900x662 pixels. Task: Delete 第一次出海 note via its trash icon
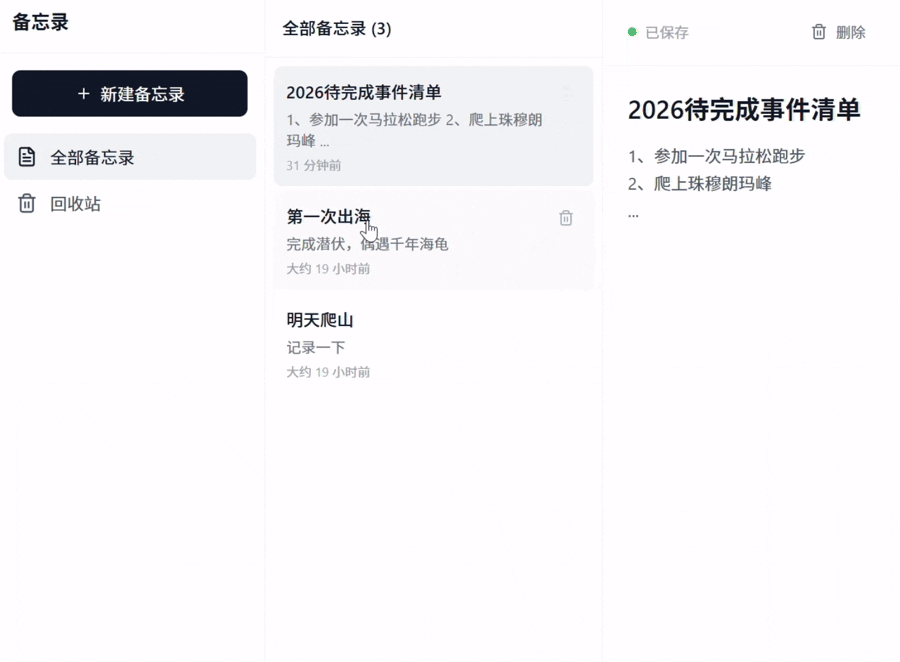pos(566,218)
